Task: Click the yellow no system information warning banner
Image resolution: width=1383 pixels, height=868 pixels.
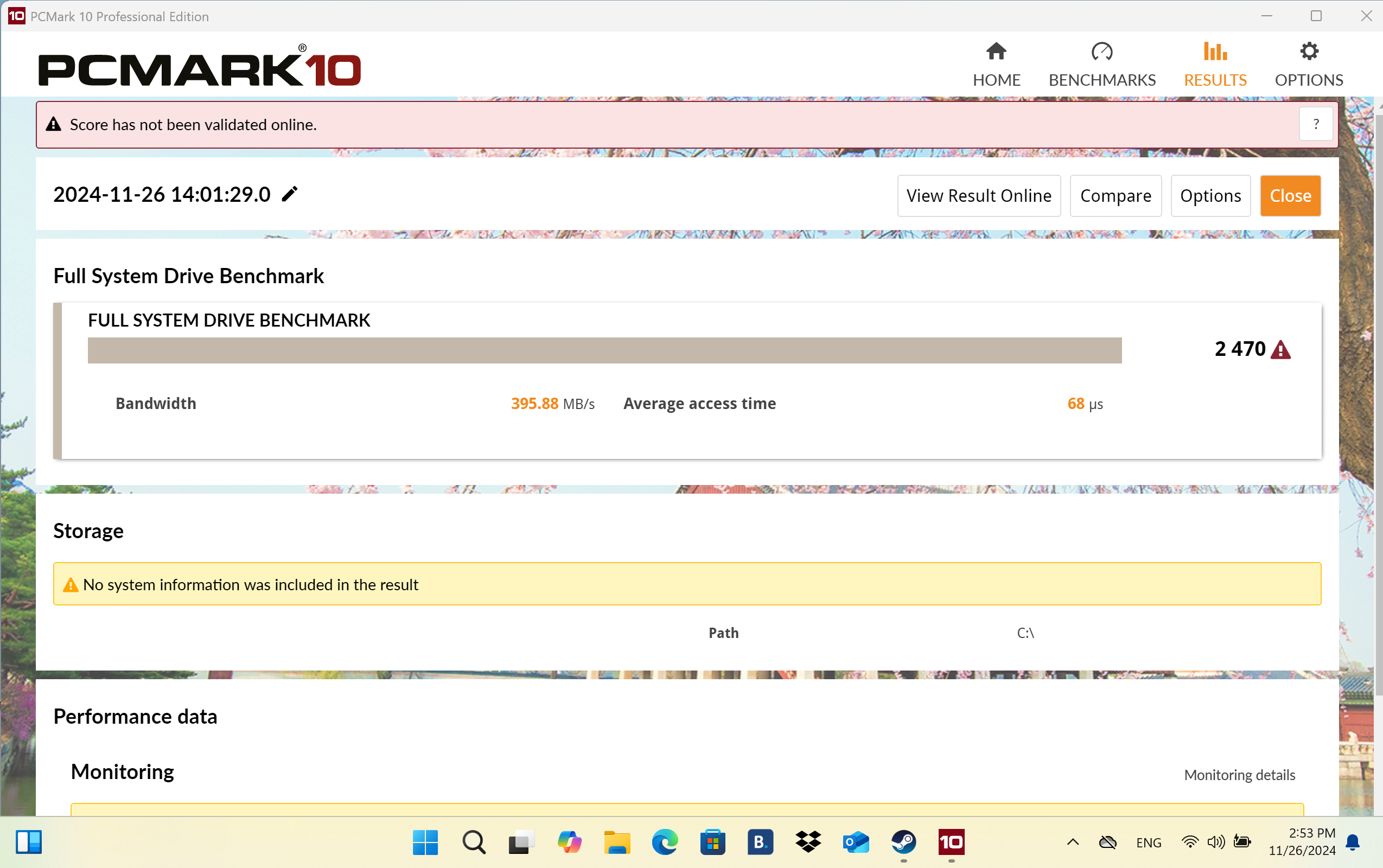Action: [x=687, y=584]
